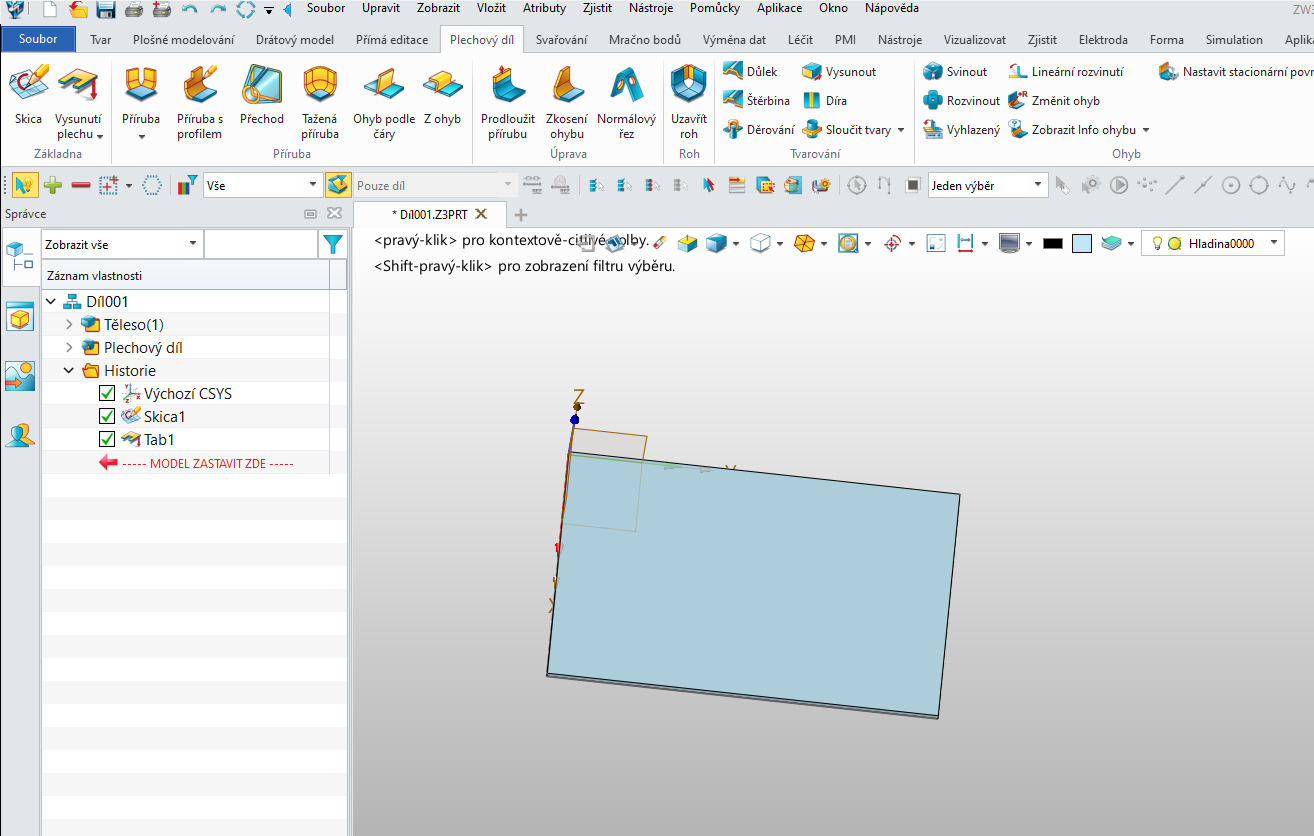Click the Správce search input field
This screenshot has width=1314, height=836.
tap(261, 244)
